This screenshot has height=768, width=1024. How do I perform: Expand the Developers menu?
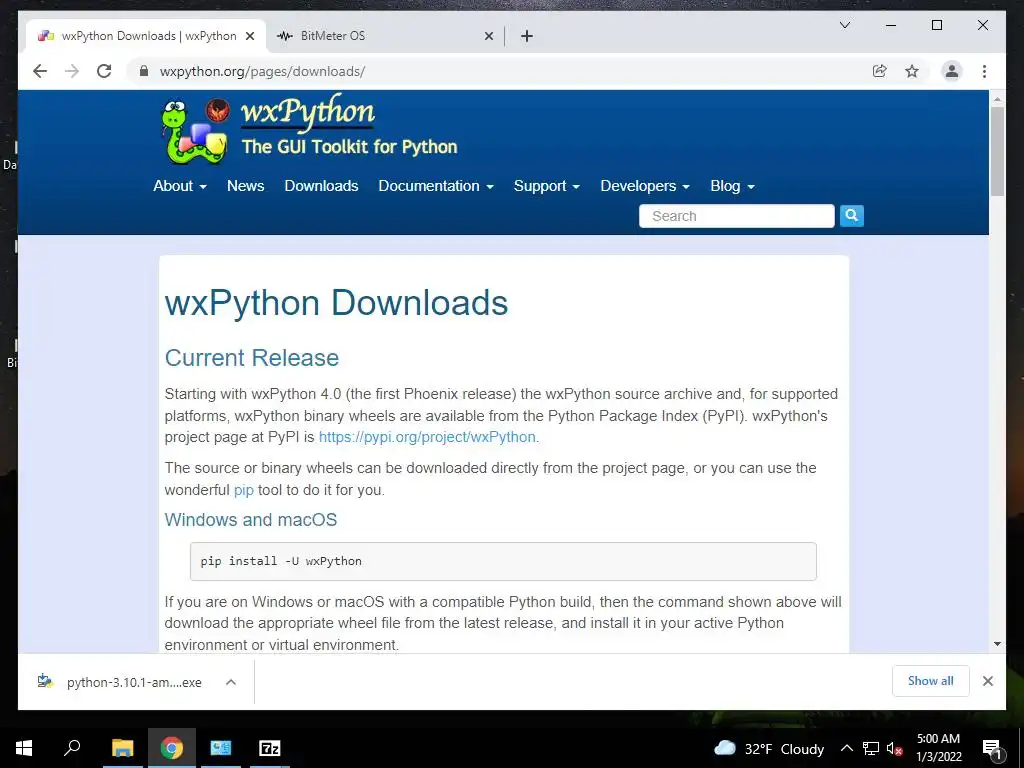[x=645, y=186]
